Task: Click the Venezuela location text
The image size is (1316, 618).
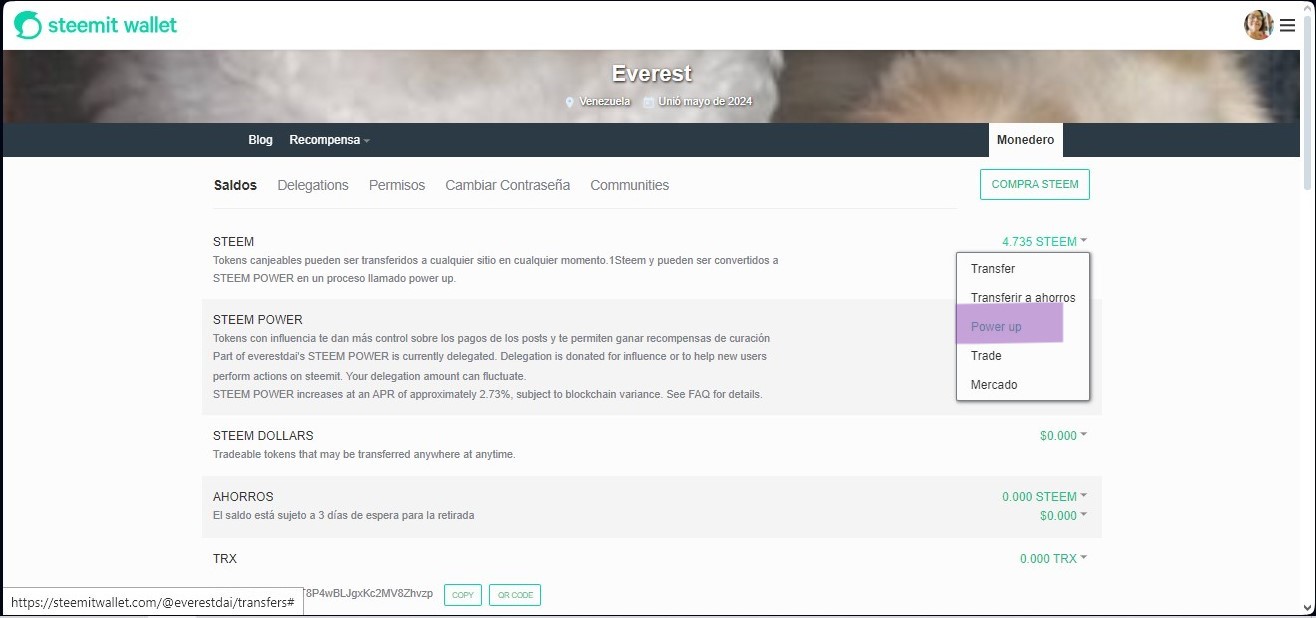Action: (x=605, y=102)
